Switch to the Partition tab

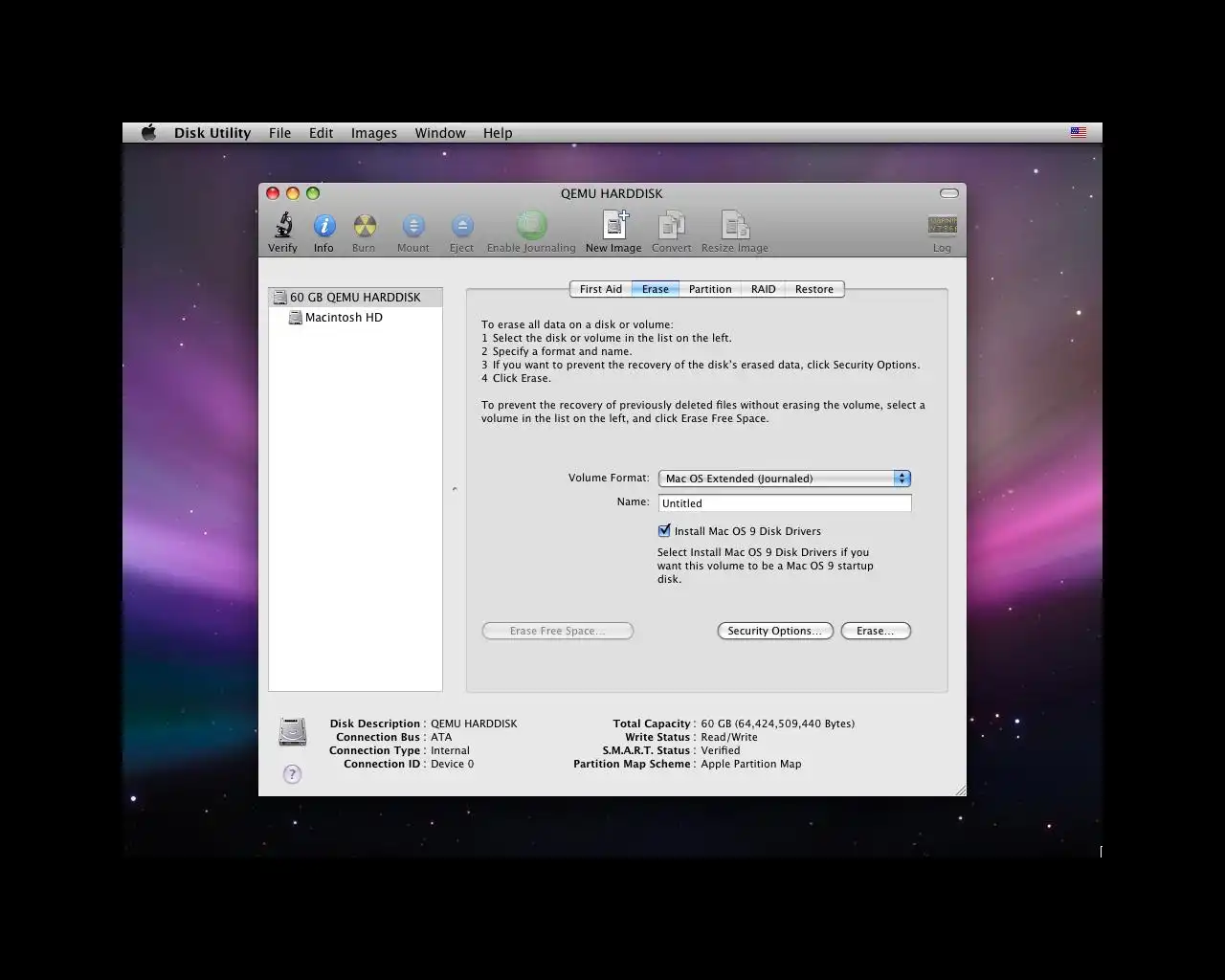[x=710, y=289]
